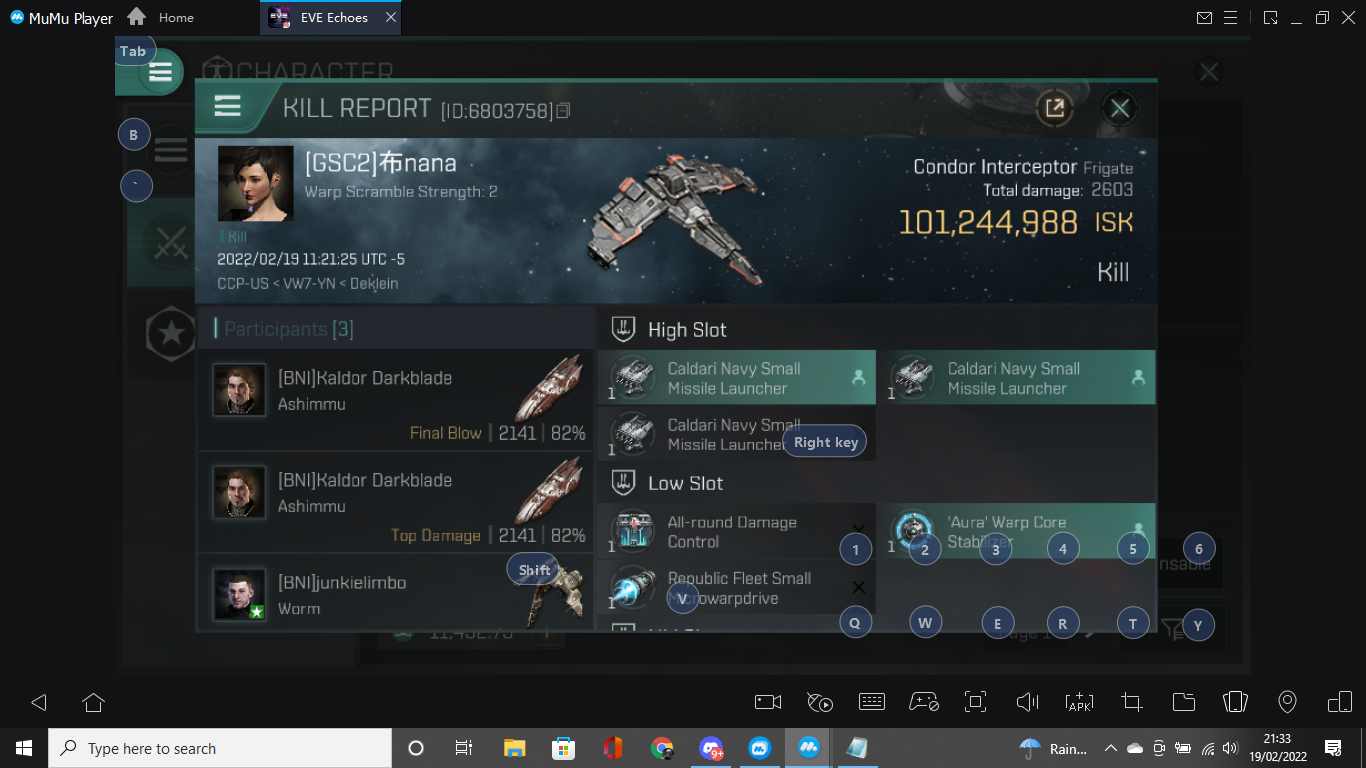Viewport: 1366px width, 768px height.
Task: Inspect the Condor Interceptor ship image
Action: [675, 220]
